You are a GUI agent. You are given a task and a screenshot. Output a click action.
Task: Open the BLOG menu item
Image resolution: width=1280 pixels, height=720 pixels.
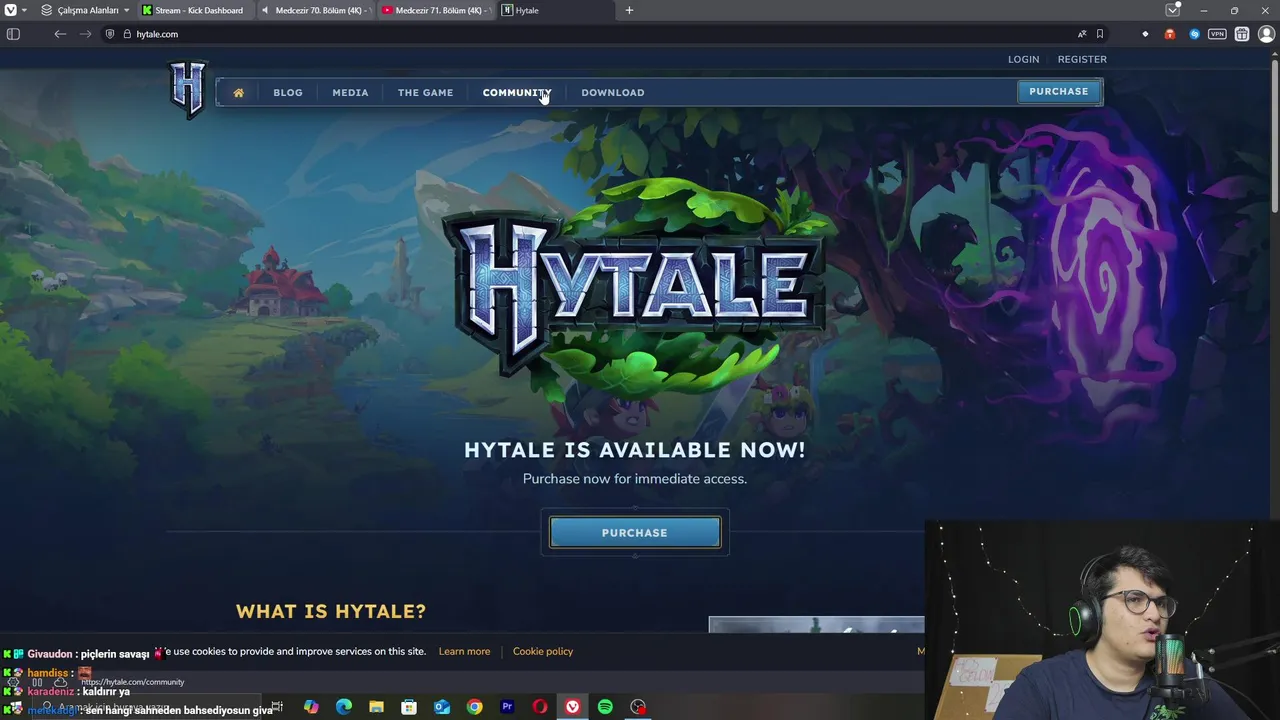[x=288, y=93]
